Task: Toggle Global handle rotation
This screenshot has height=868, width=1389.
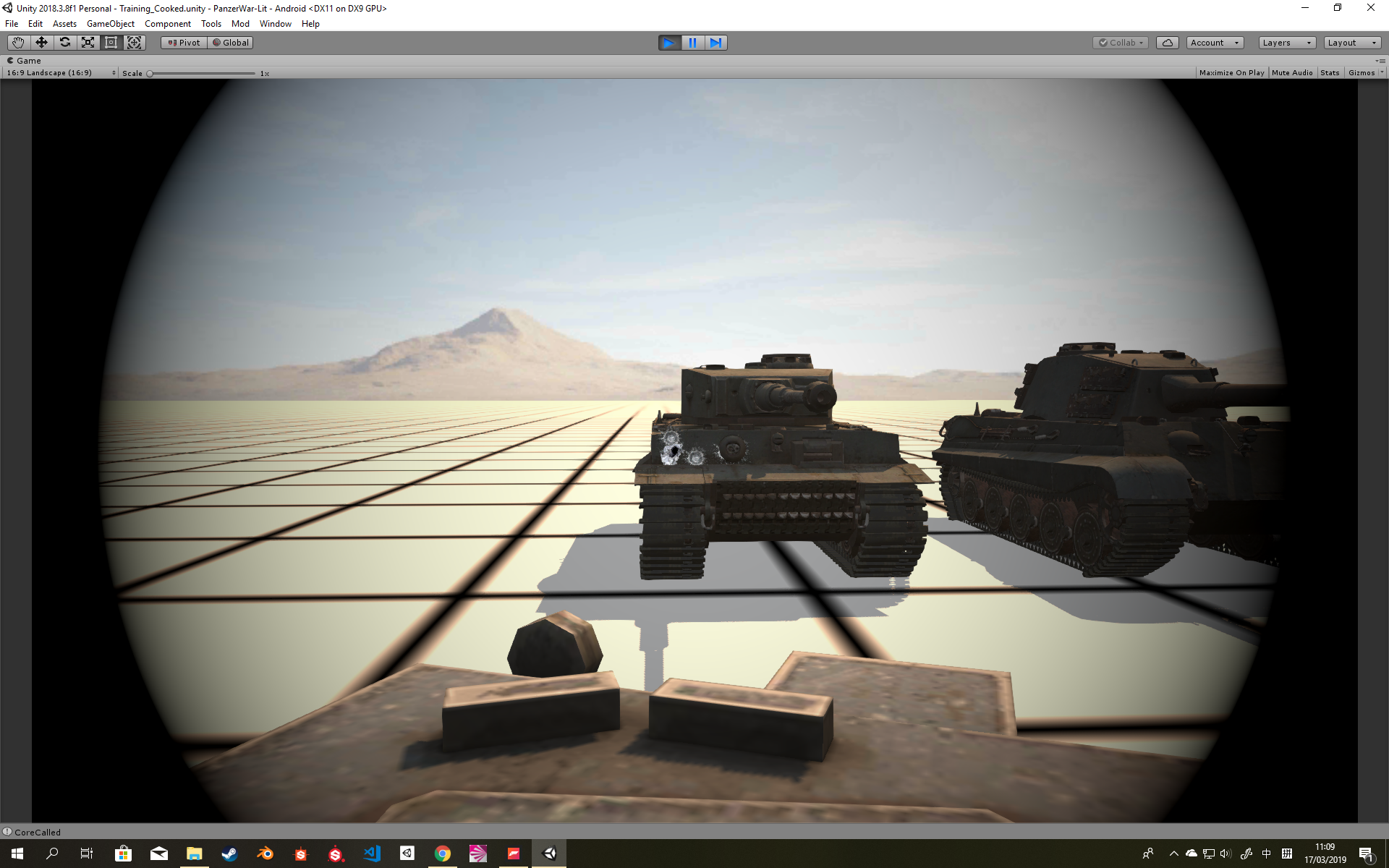Action: point(230,43)
